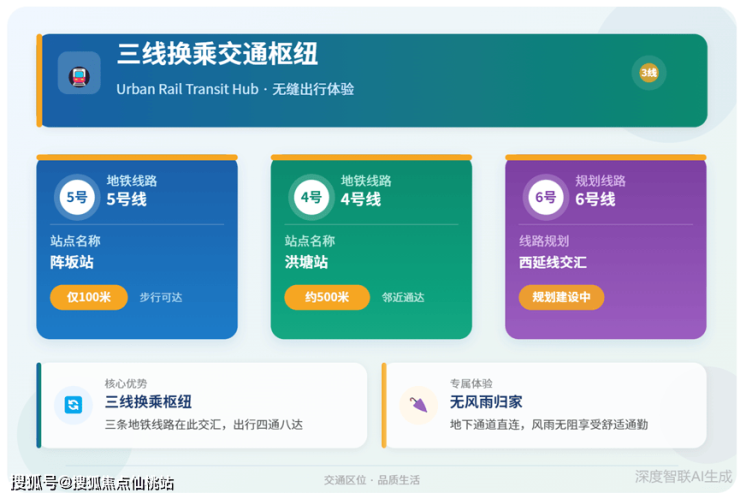Click the footer text 交通区位 · 品质生活
Image resolution: width=740 pixels, height=499 pixels.
pyautogui.click(x=371, y=481)
